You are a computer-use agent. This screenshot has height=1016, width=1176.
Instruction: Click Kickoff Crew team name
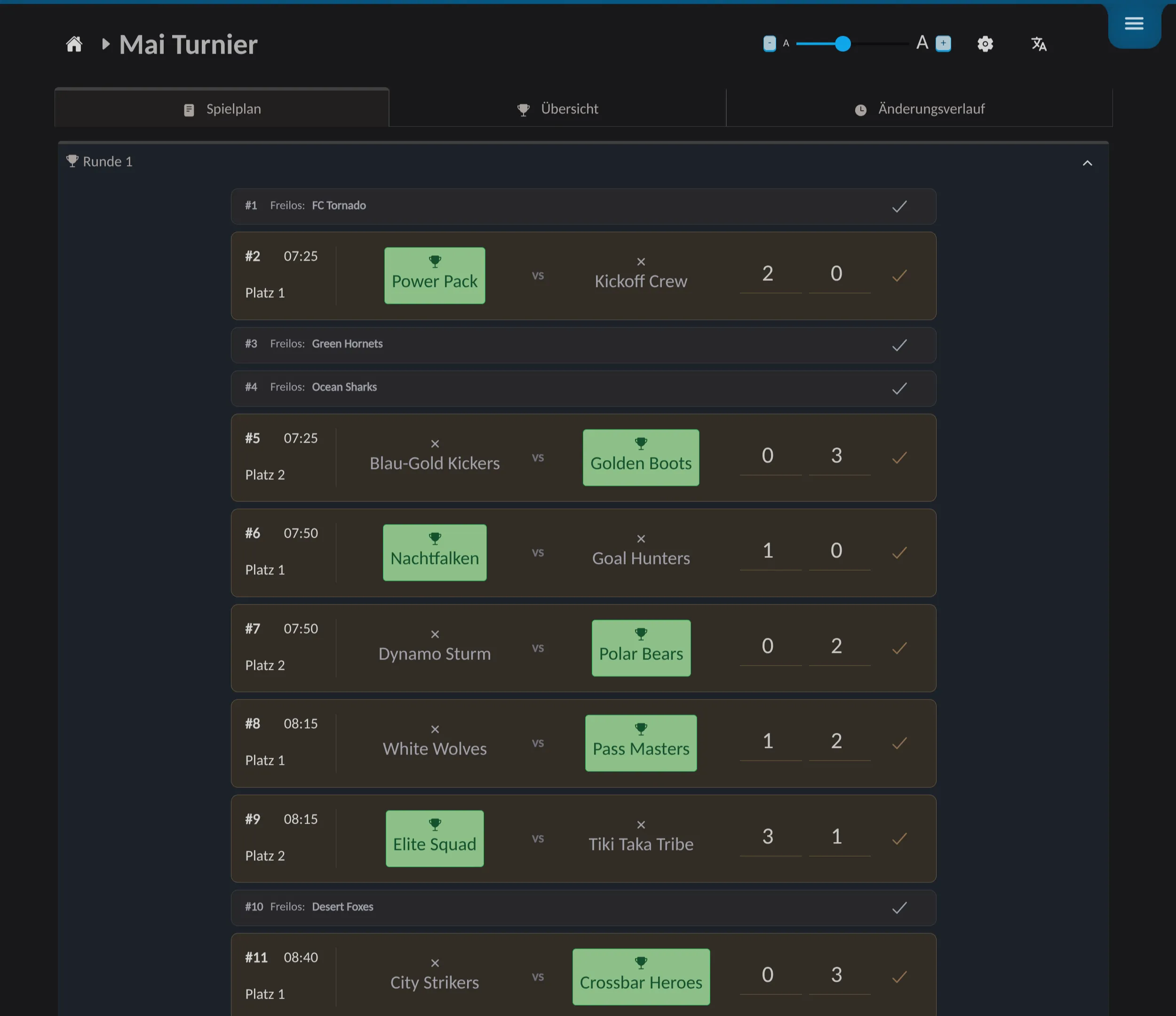click(641, 282)
